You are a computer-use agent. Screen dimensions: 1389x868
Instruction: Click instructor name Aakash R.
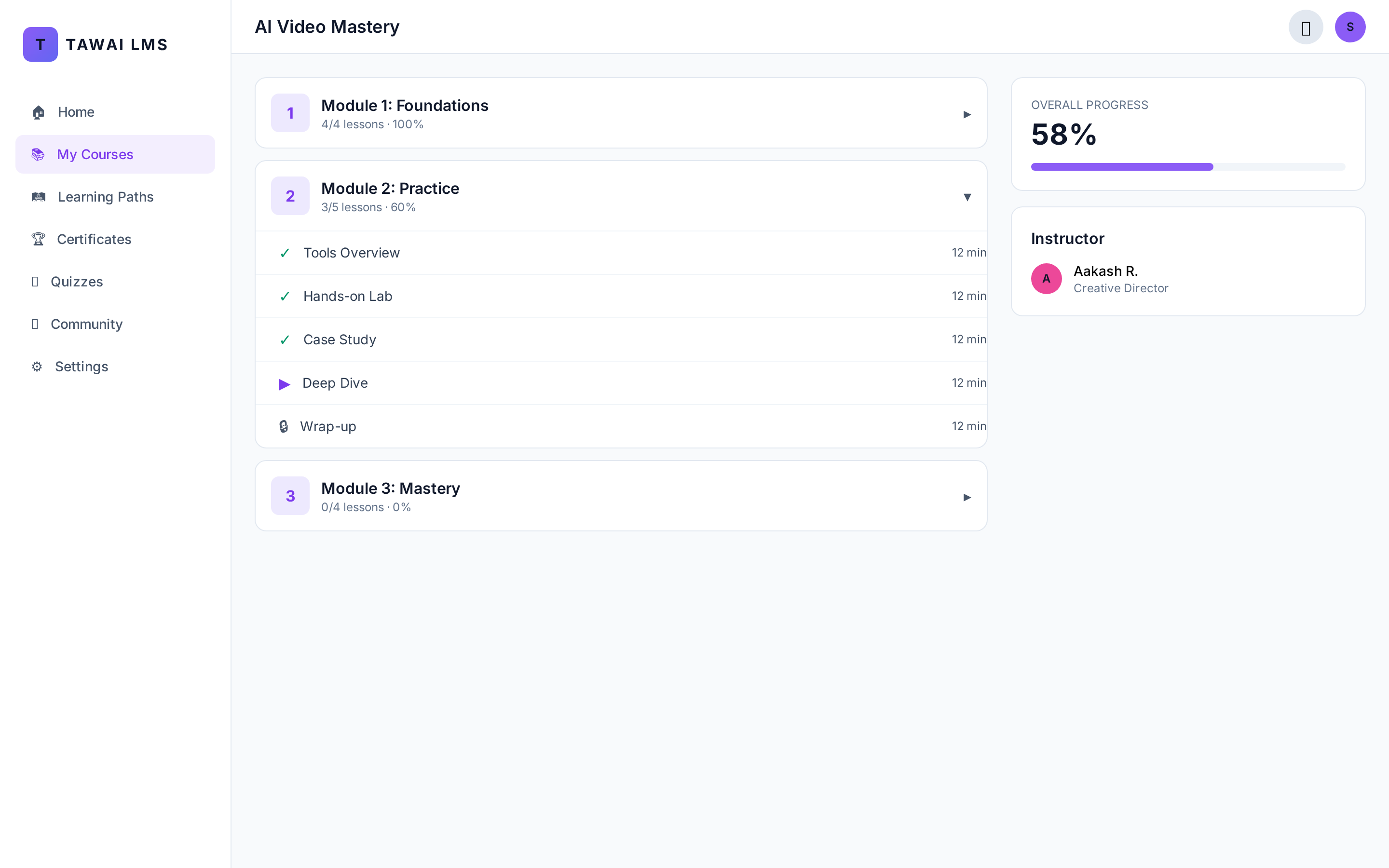click(1105, 271)
